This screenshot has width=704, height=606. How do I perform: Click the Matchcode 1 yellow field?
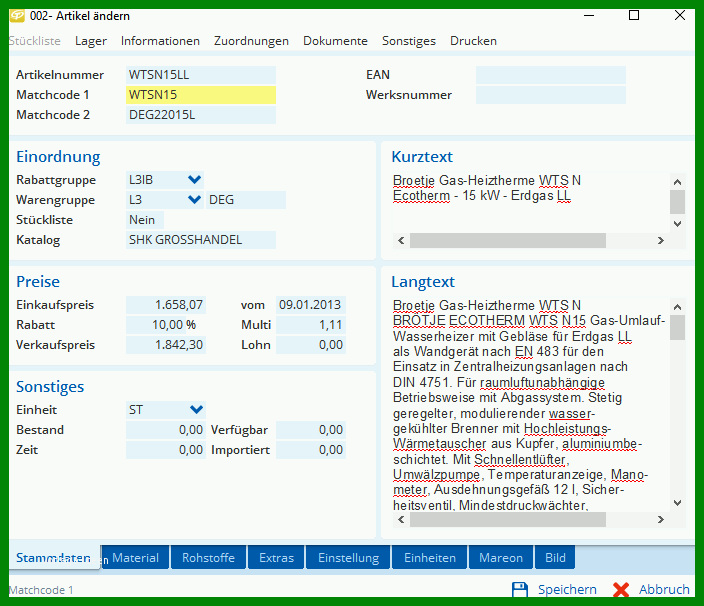pos(201,95)
